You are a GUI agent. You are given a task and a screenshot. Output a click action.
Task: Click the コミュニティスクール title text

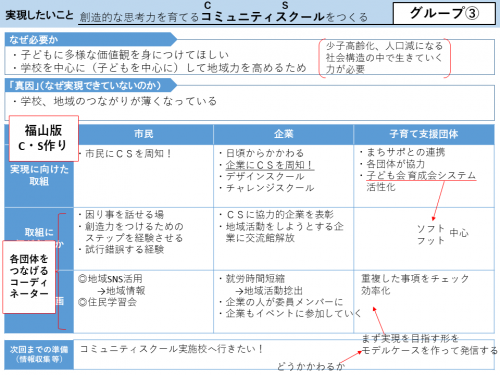263,17
